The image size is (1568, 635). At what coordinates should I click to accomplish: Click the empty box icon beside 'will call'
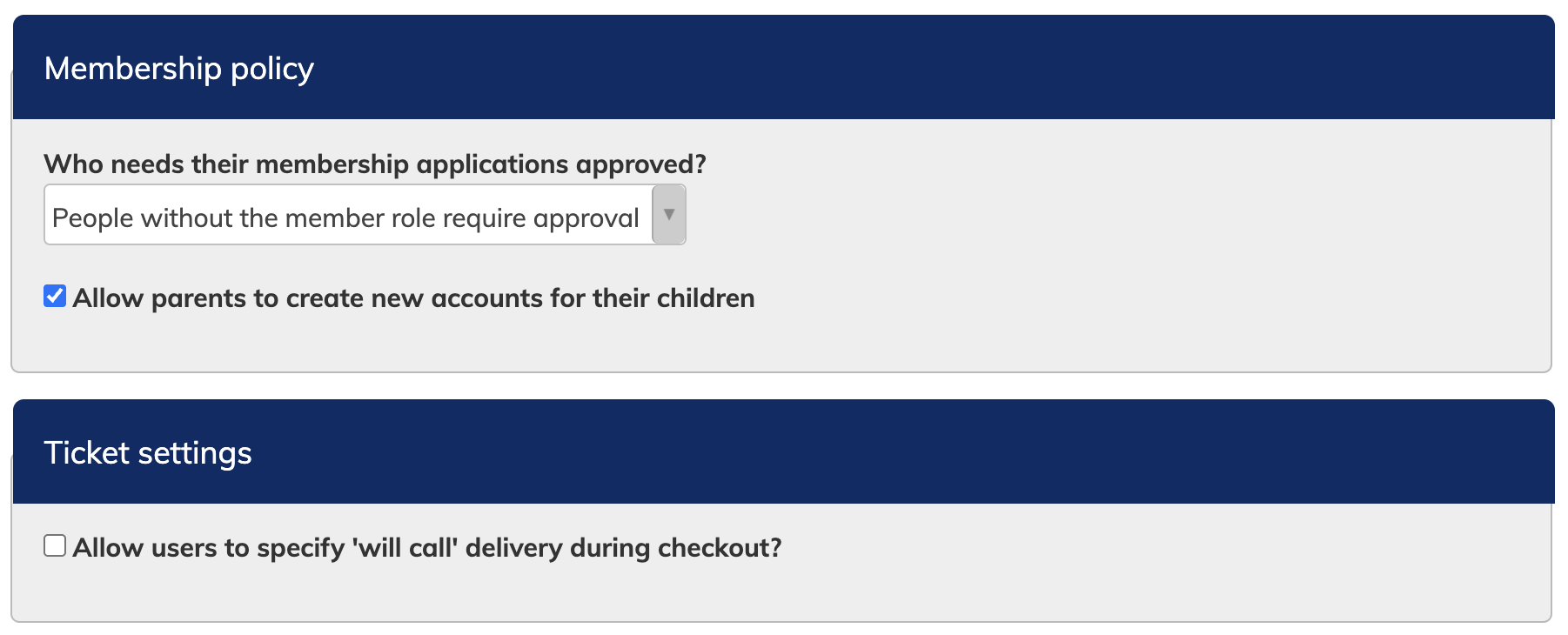(55, 546)
